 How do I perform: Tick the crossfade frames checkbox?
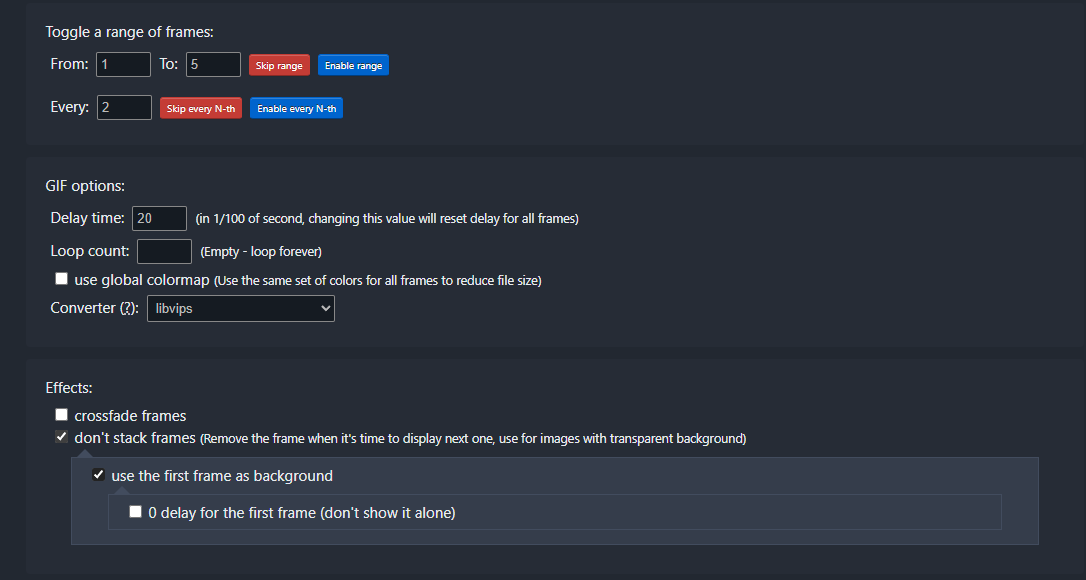pos(62,415)
